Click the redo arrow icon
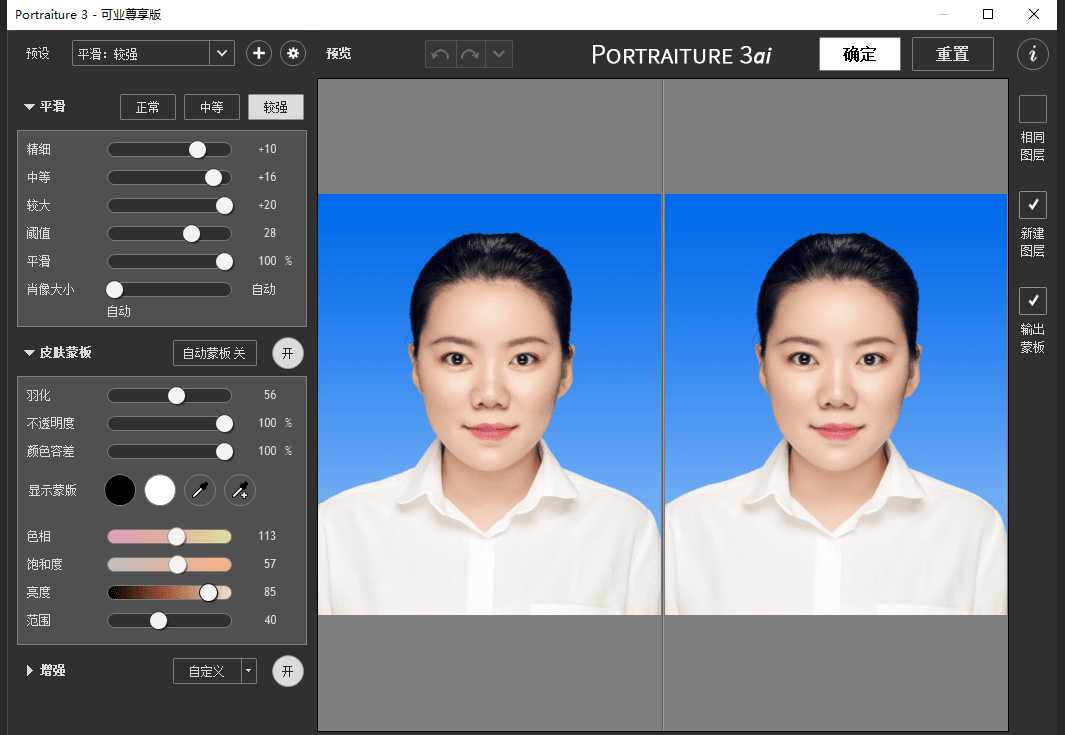Screen dimensions: 1065x735 pos(469,54)
